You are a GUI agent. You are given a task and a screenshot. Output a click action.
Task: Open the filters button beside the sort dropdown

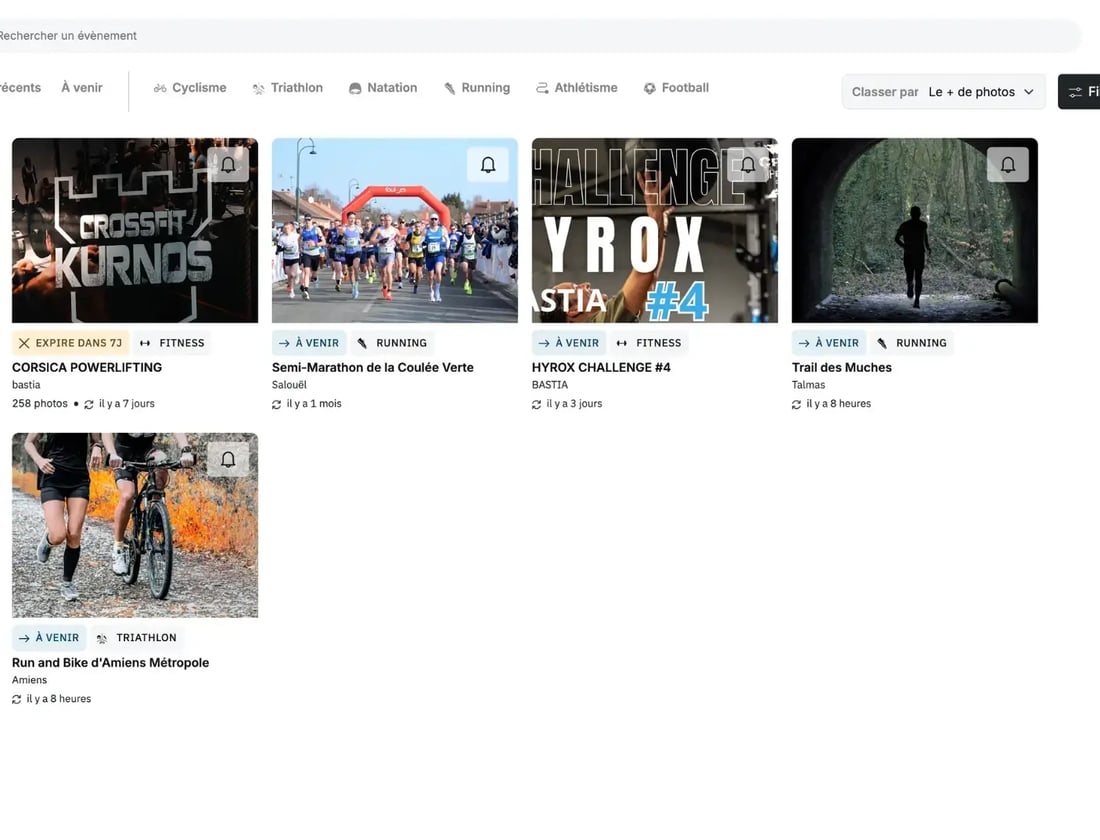click(x=1080, y=92)
